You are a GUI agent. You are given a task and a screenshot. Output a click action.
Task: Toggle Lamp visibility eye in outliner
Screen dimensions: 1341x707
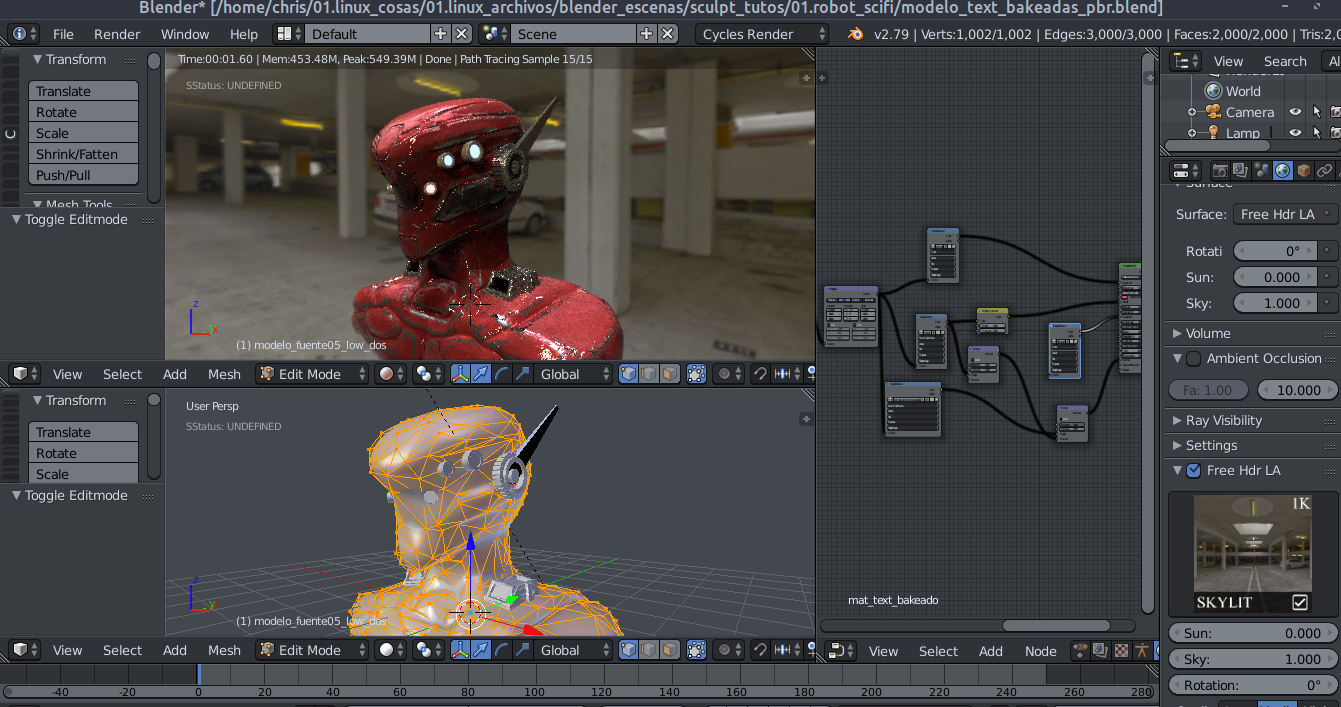click(x=1295, y=132)
